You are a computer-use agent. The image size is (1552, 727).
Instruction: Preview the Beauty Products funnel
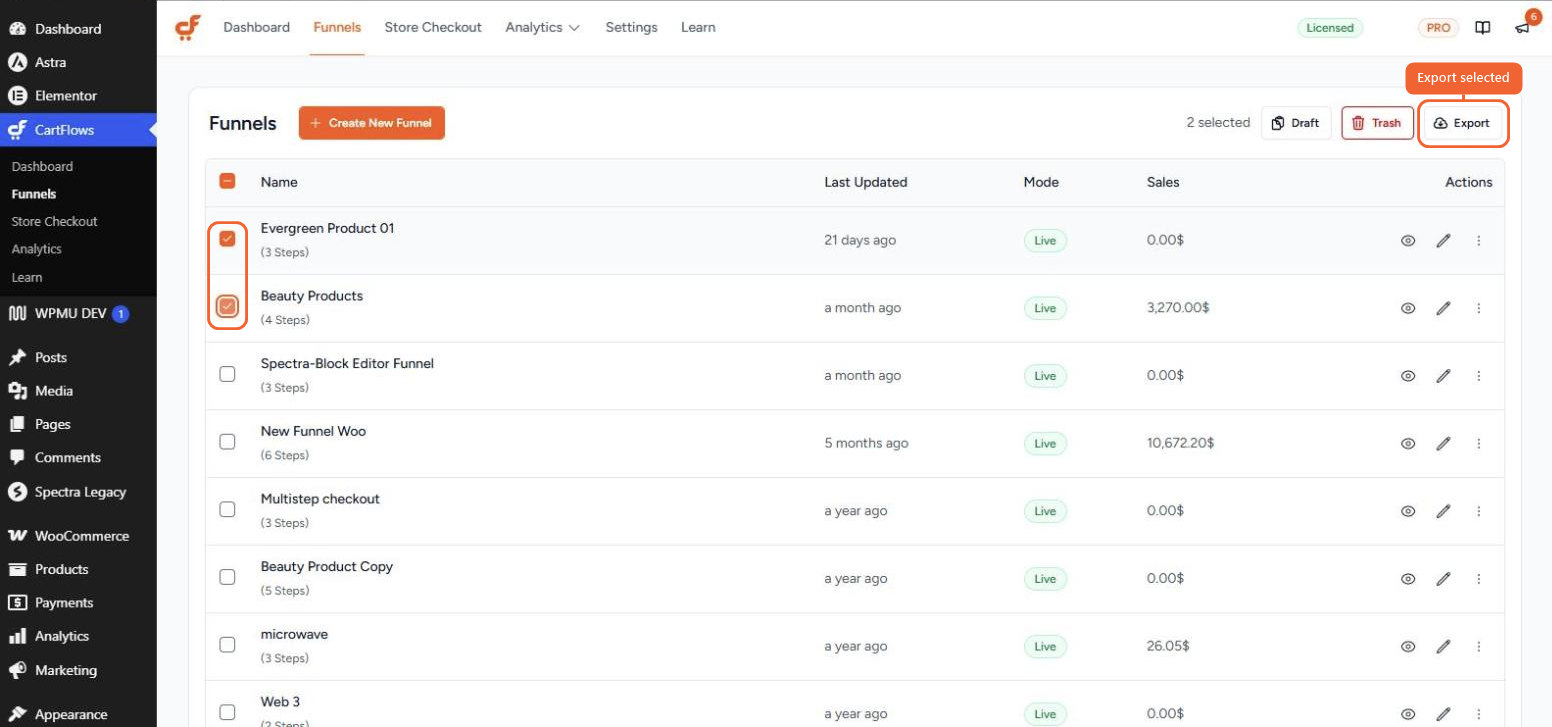[1408, 308]
